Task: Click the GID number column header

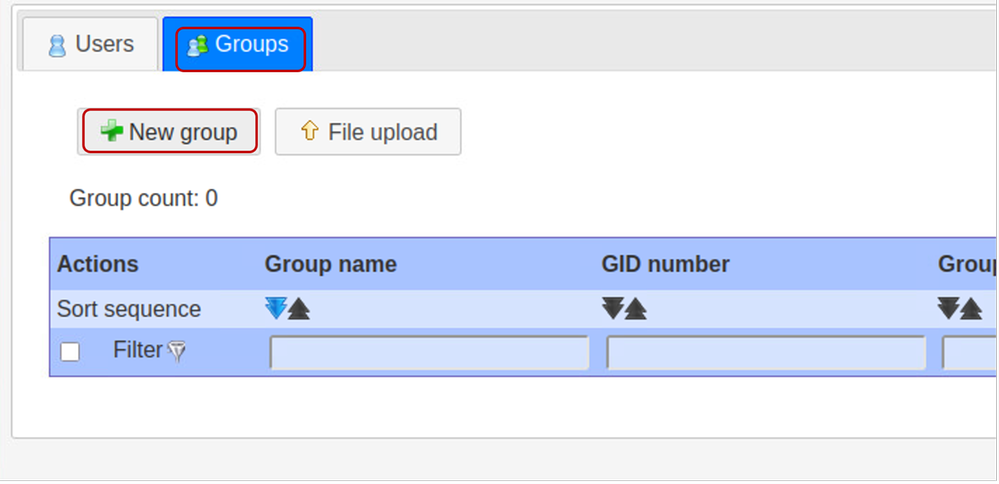Action: [665, 264]
